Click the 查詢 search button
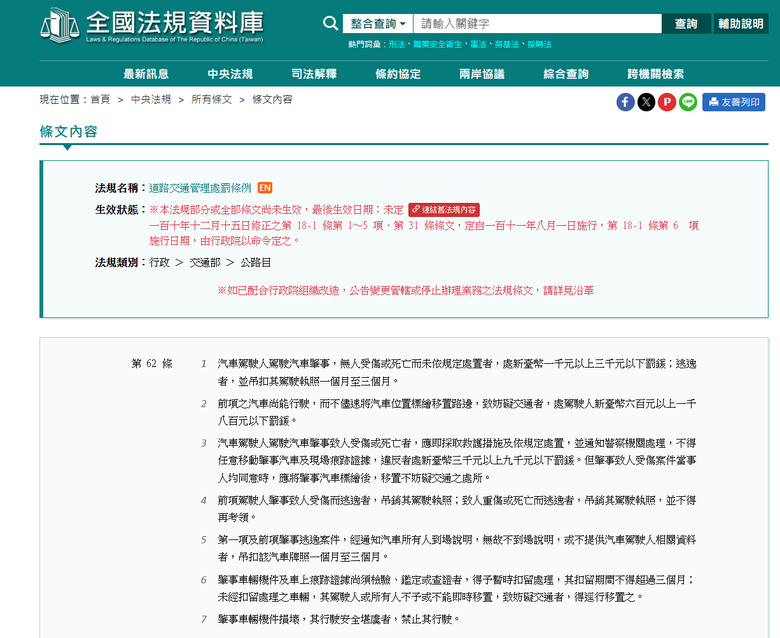780x638 pixels. click(686, 23)
